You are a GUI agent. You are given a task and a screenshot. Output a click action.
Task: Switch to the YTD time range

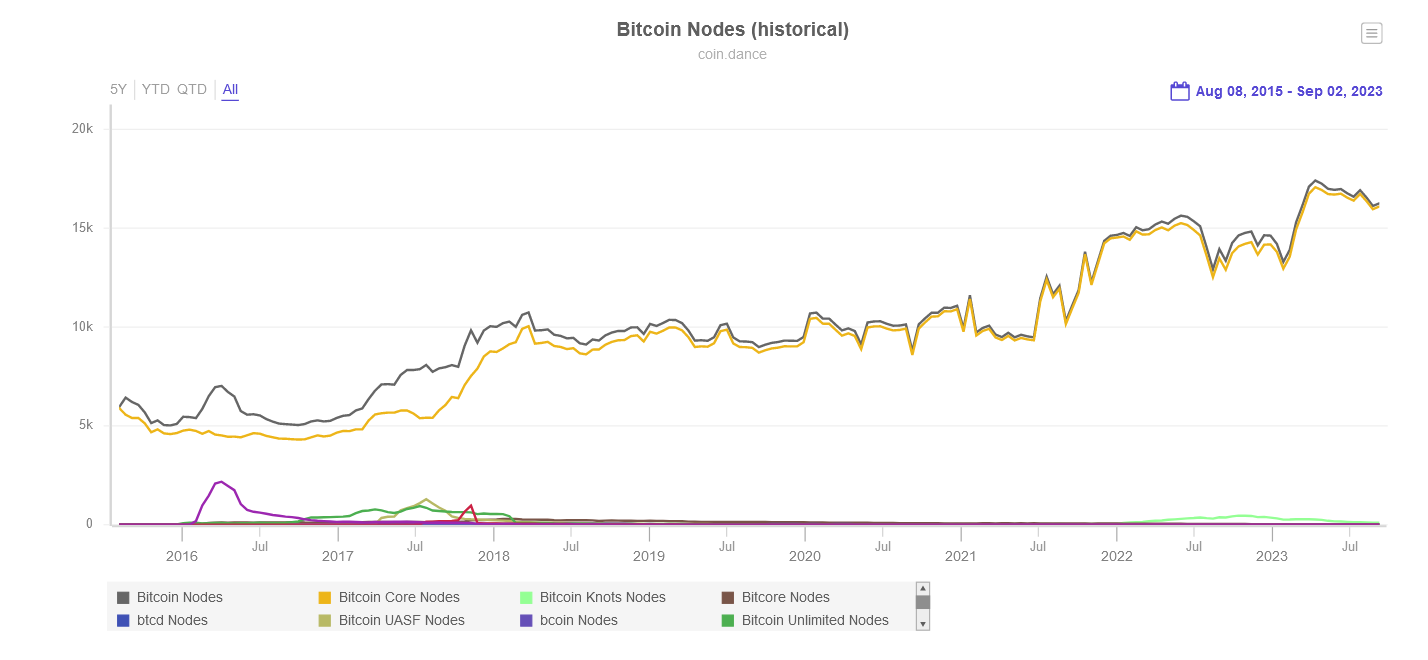[x=155, y=89]
